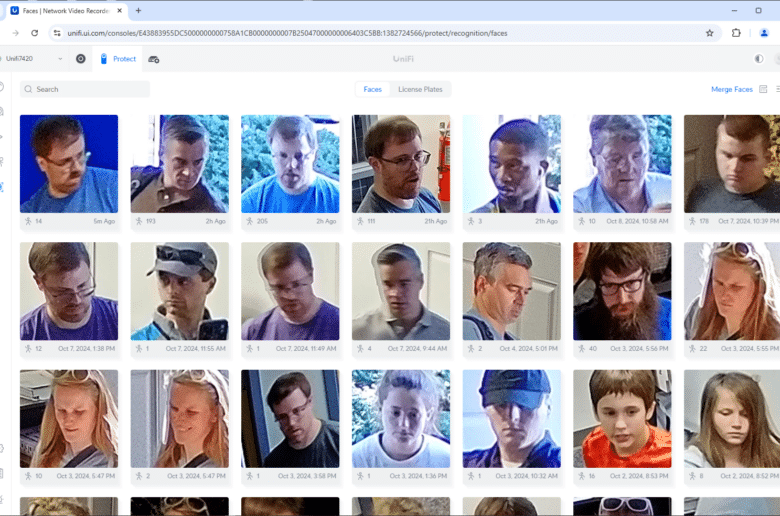Screen dimensions: 780x516
Task: Click the 'Oct 3, 2024, 5:56 PM' timestamp
Action: point(639,348)
